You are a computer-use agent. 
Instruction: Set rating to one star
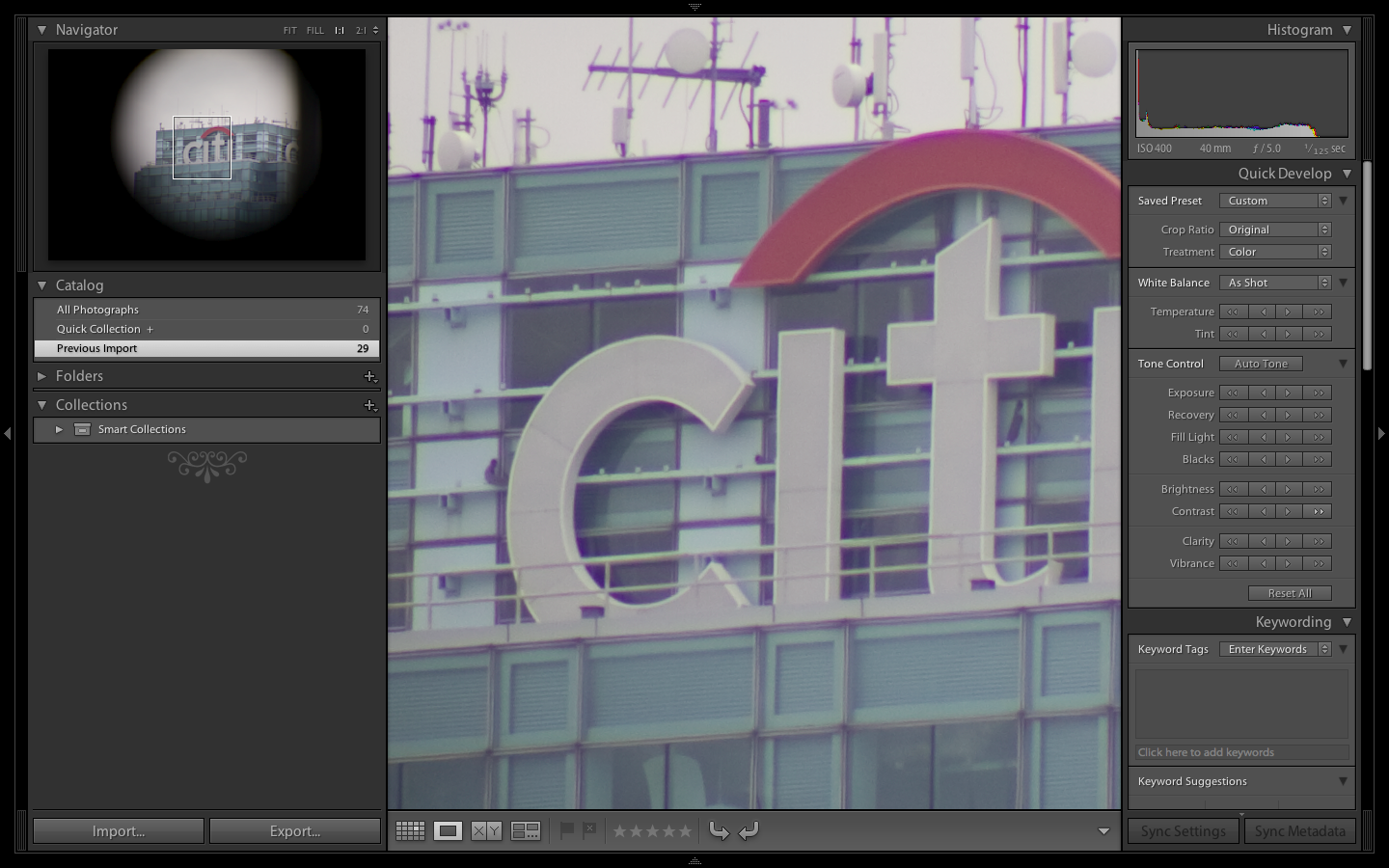(619, 830)
